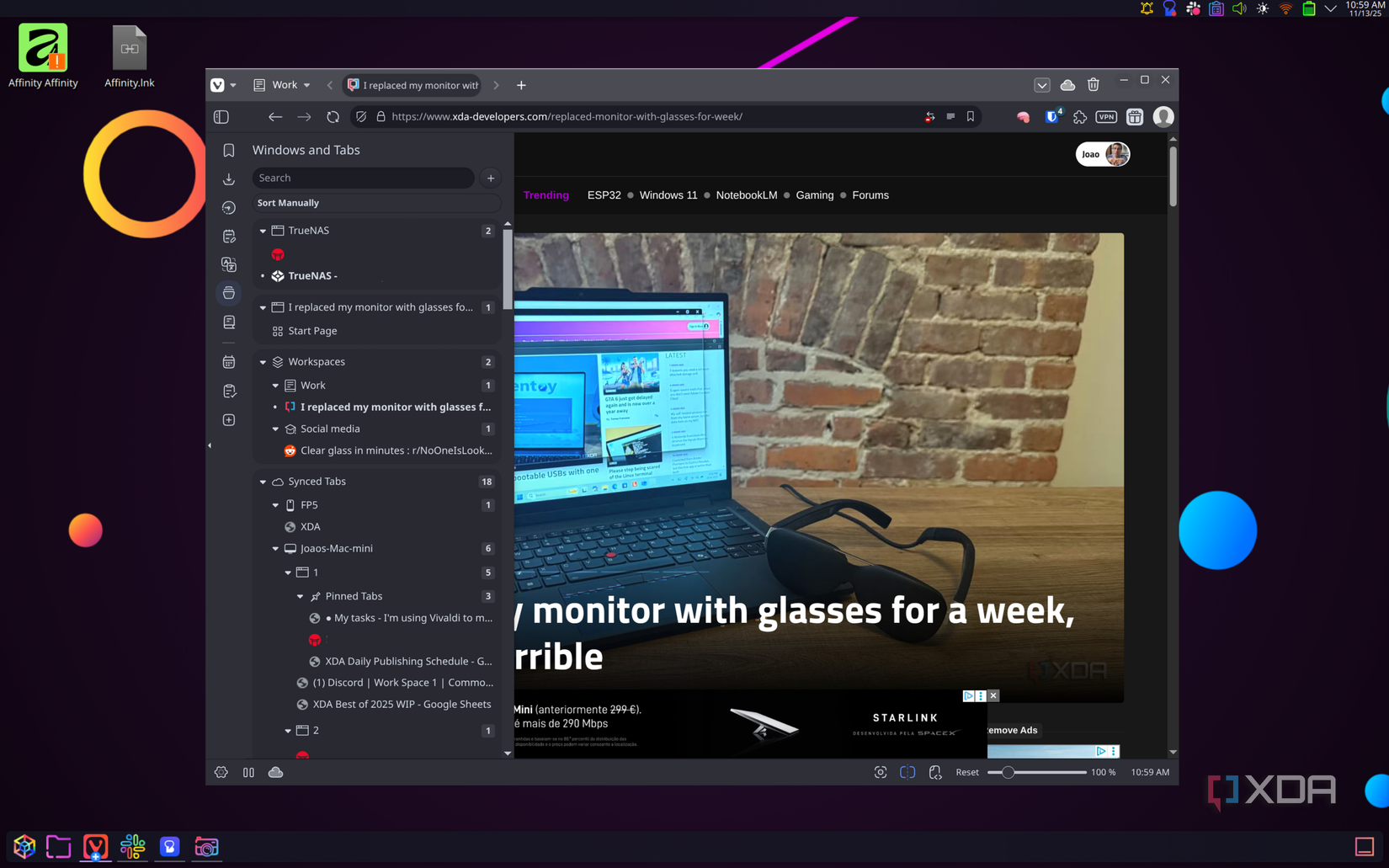Image resolution: width=1389 pixels, height=868 pixels.
Task: Switch to the 'I replaced my monitor' tab
Action: click(x=412, y=85)
